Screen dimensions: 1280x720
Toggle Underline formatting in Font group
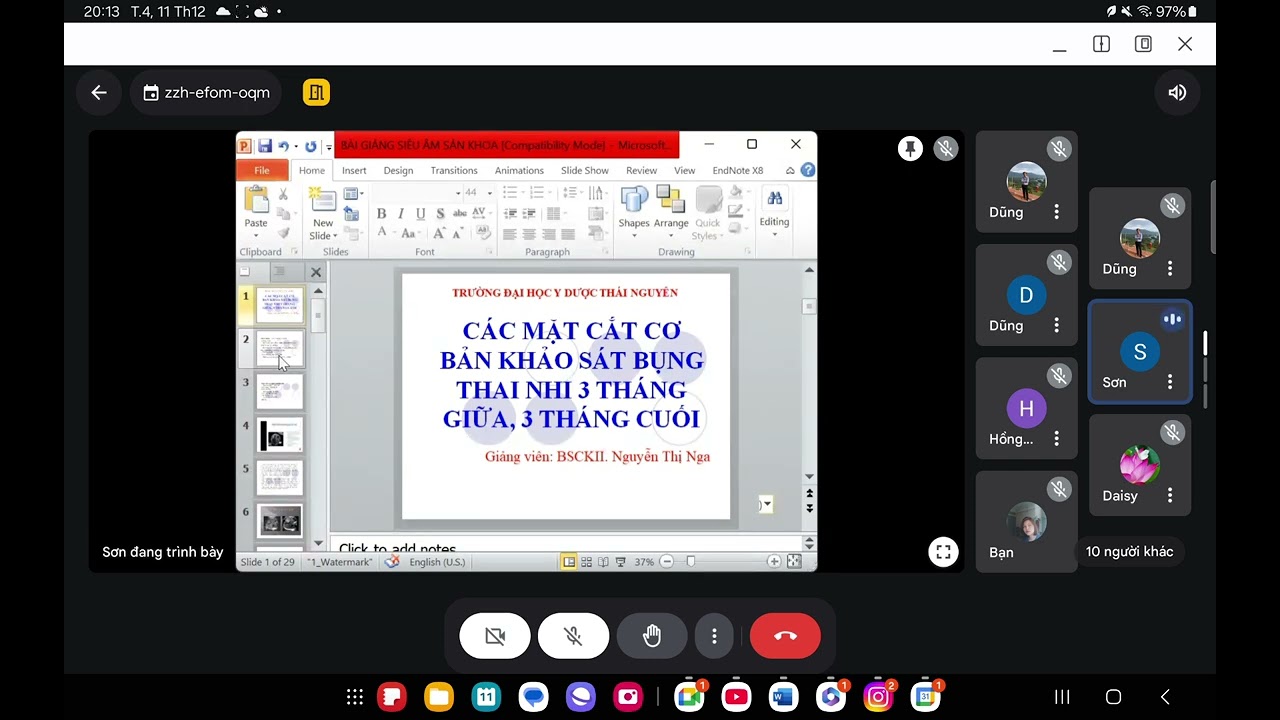click(x=420, y=214)
